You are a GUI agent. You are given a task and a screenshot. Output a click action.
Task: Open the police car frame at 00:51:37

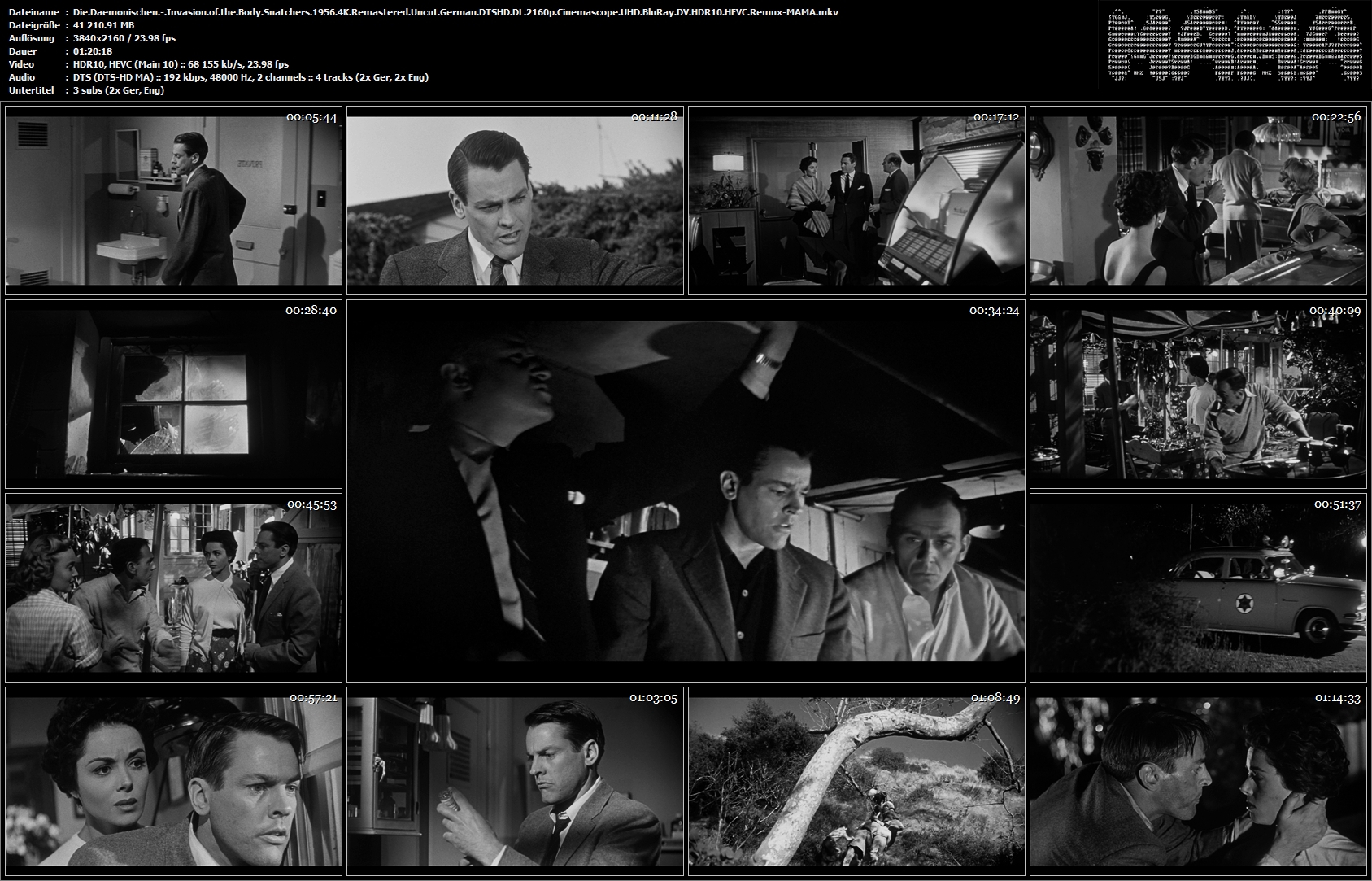tap(1198, 587)
